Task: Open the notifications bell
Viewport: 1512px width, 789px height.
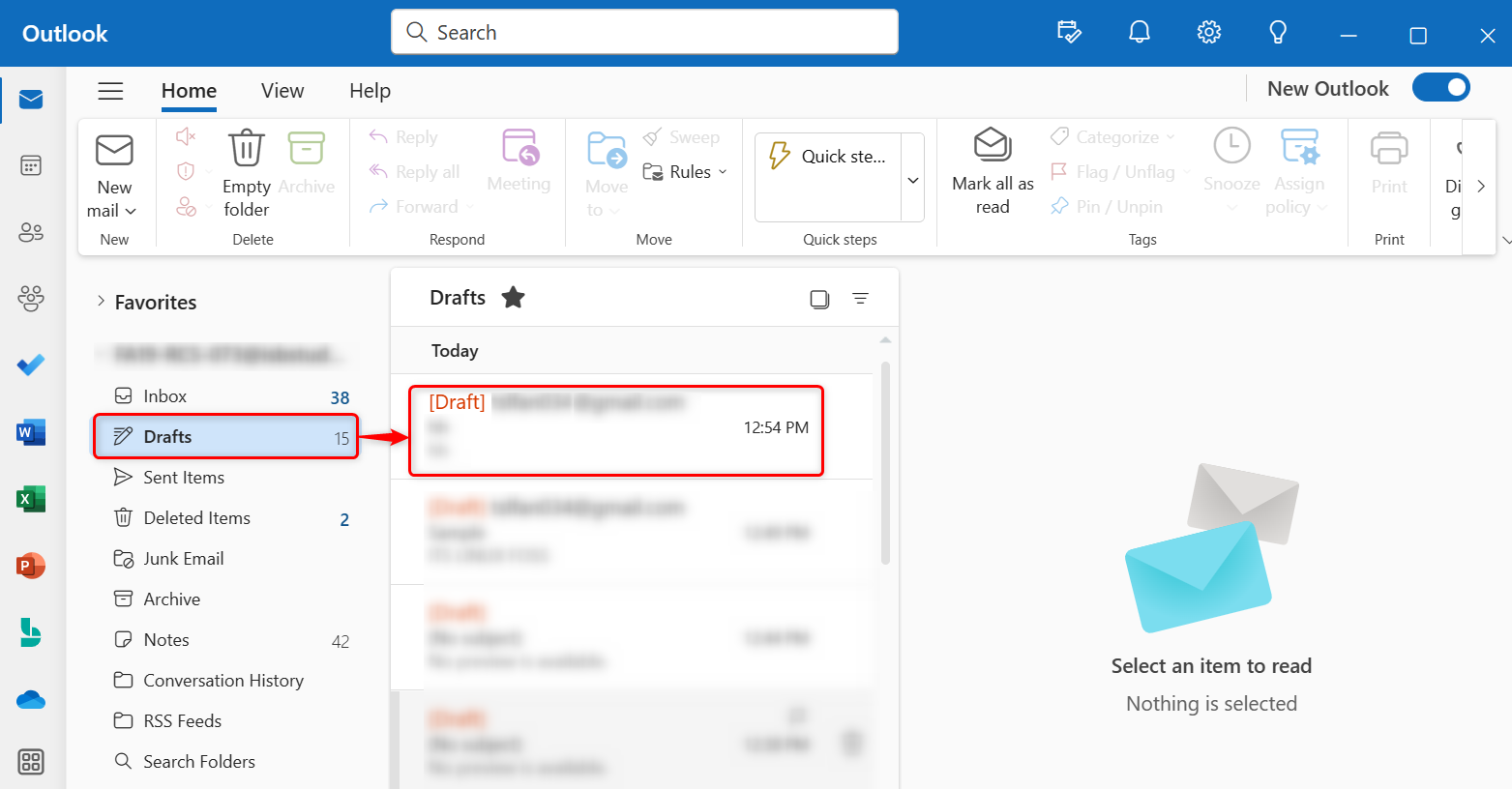Action: pyautogui.click(x=1140, y=33)
